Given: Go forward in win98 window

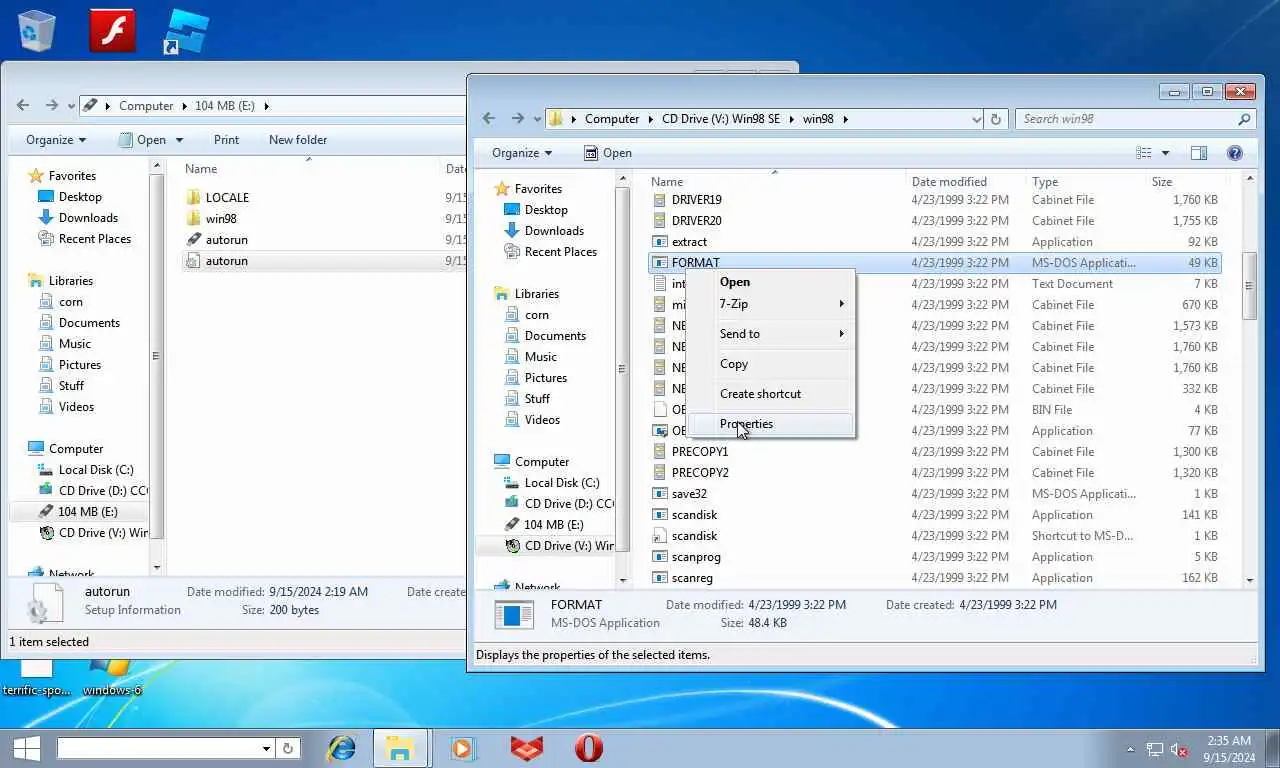Looking at the screenshot, I should click(517, 118).
